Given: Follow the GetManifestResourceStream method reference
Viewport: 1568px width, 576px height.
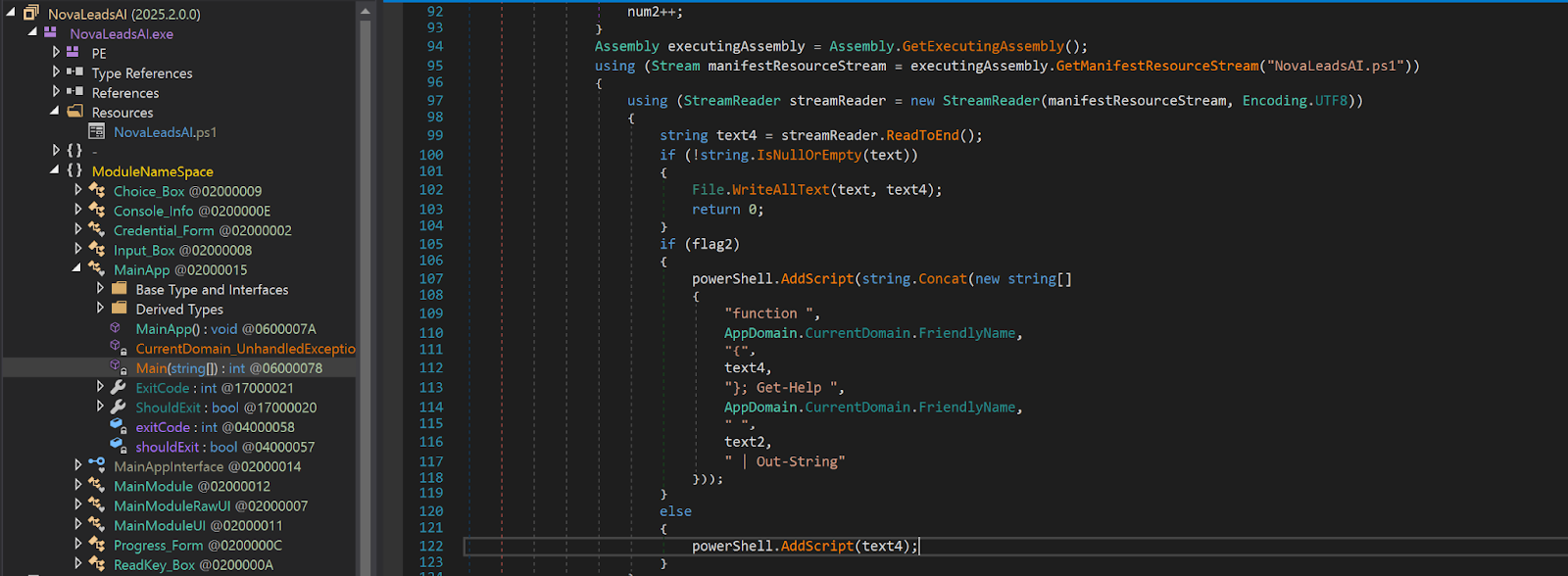Looking at the screenshot, I should coord(1157,66).
